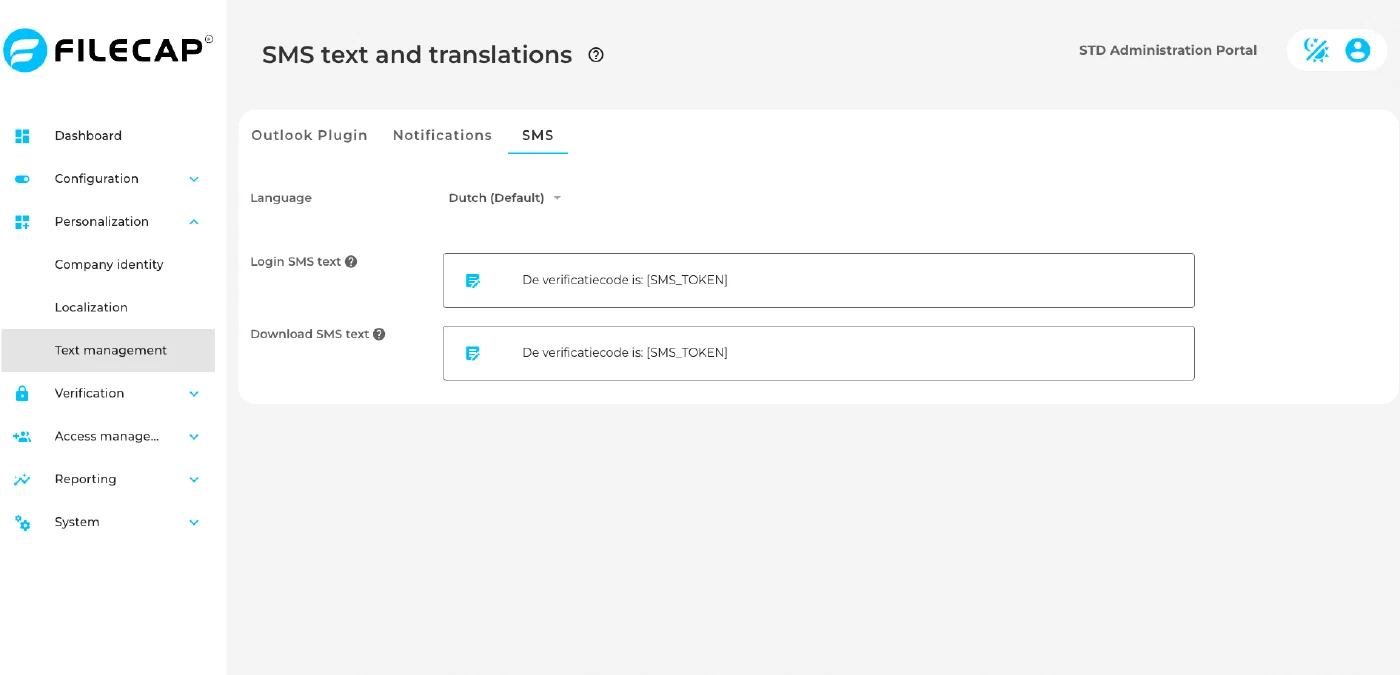This screenshot has width=1400, height=675.
Task: Open page help question mark icon
Action: (596, 55)
